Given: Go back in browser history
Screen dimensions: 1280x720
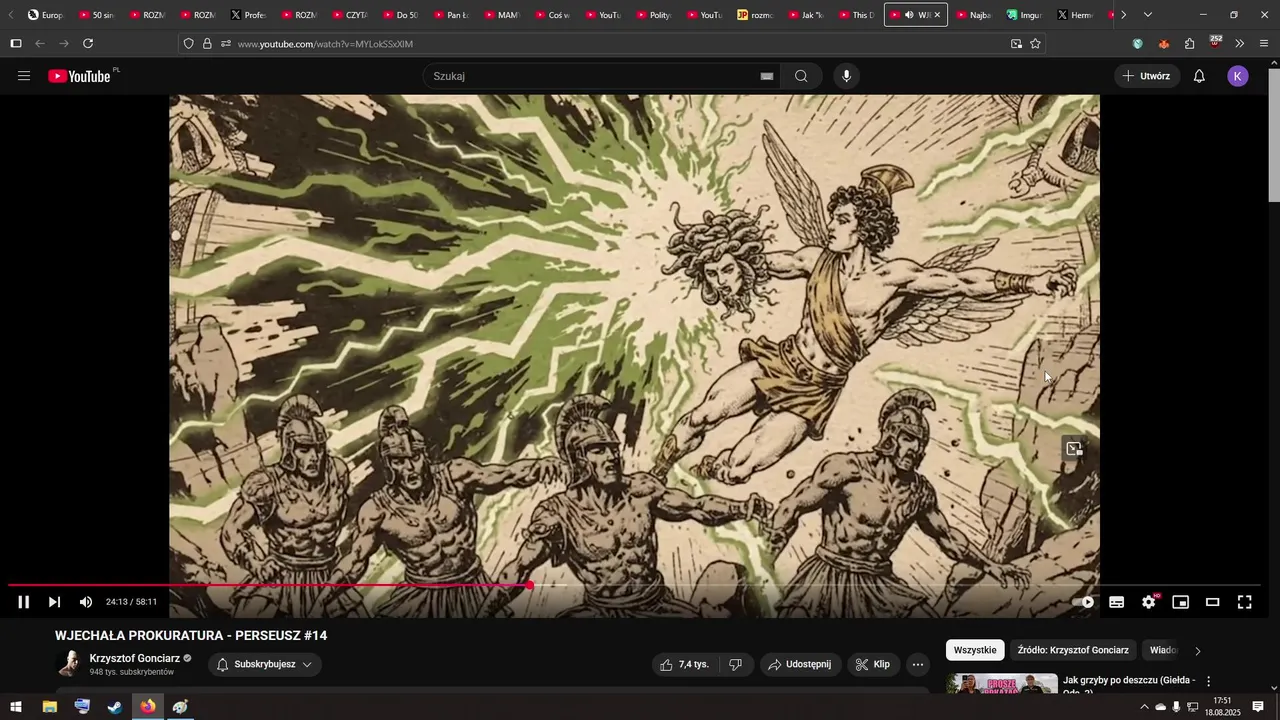Looking at the screenshot, I should coord(40,44).
